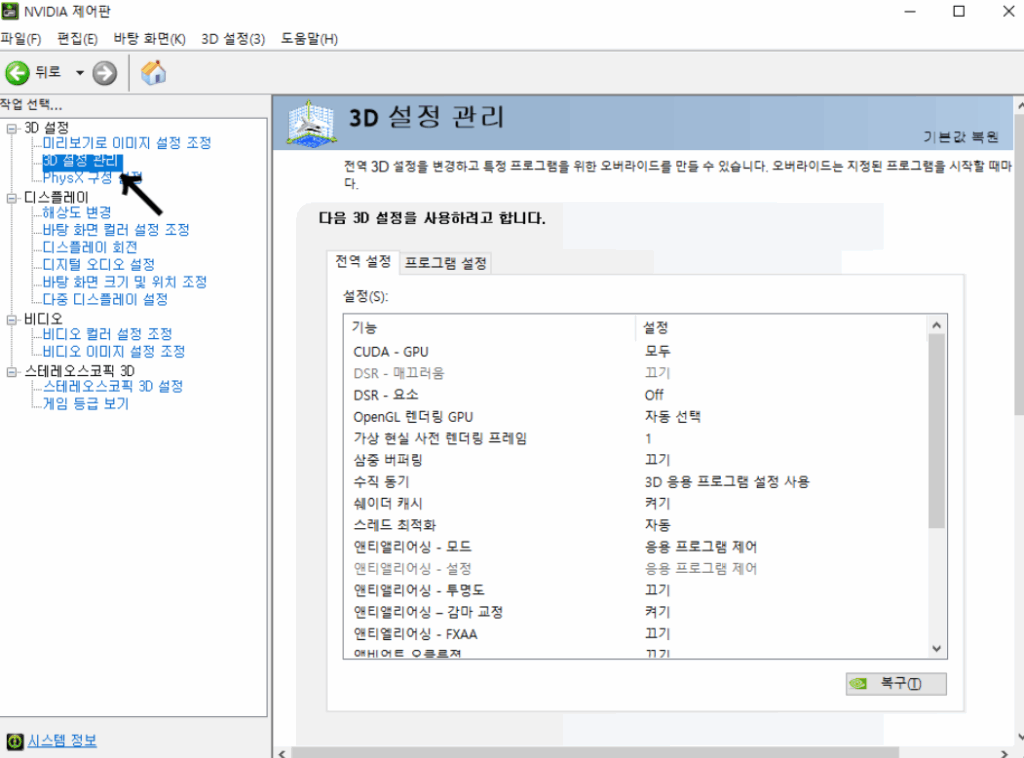Open the 3D 설정(3) menu

233,39
